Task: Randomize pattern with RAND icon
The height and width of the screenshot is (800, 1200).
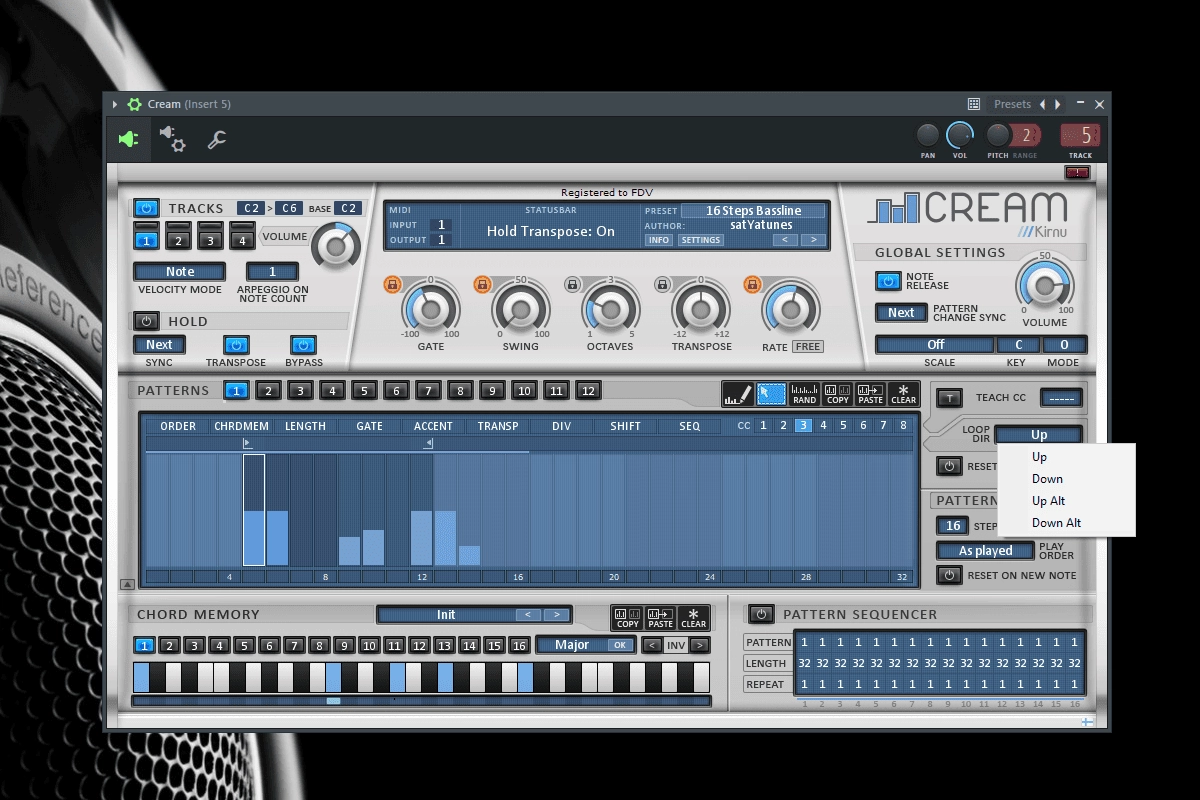Action: [804, 394]
